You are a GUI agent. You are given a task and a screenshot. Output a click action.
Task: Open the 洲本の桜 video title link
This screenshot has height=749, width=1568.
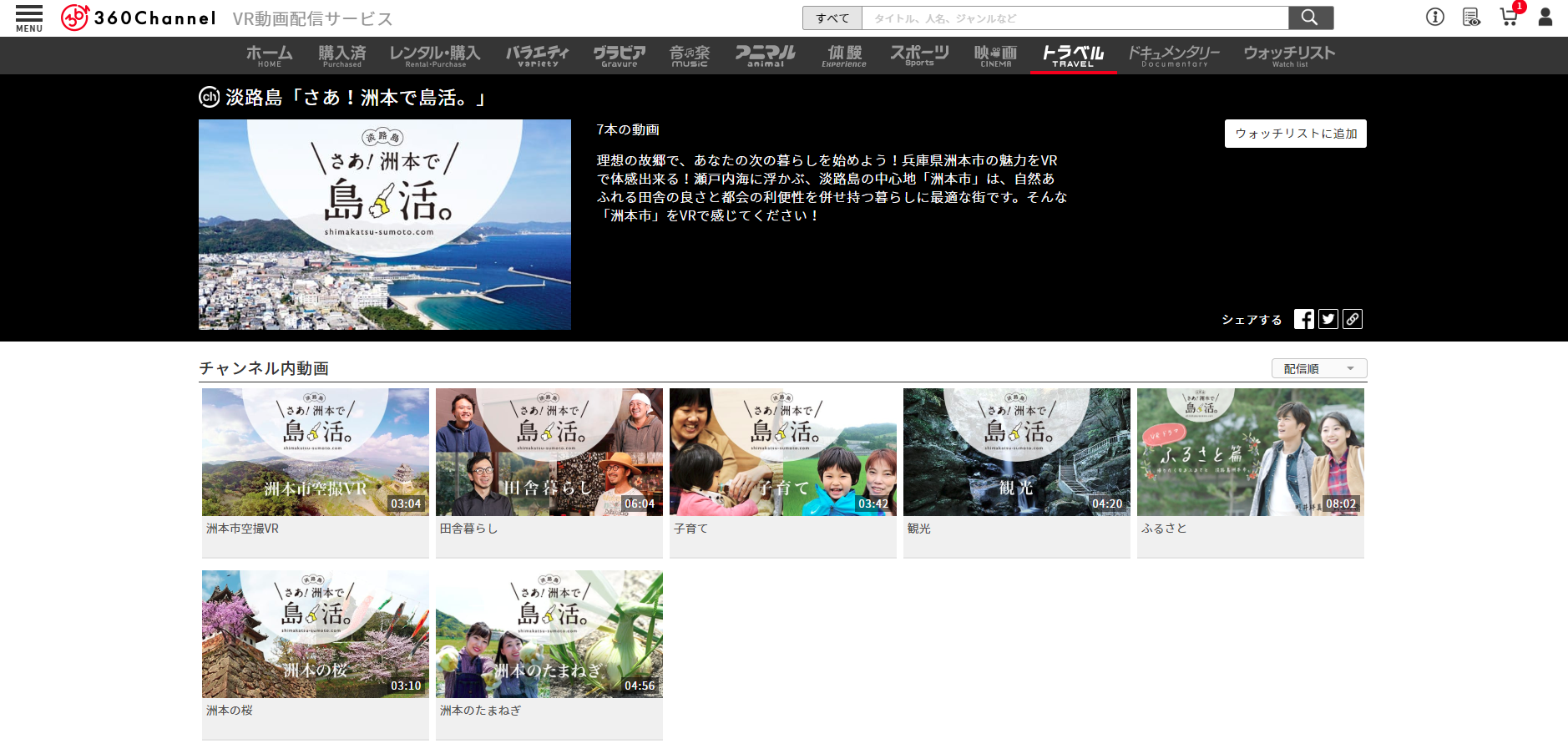230,711
